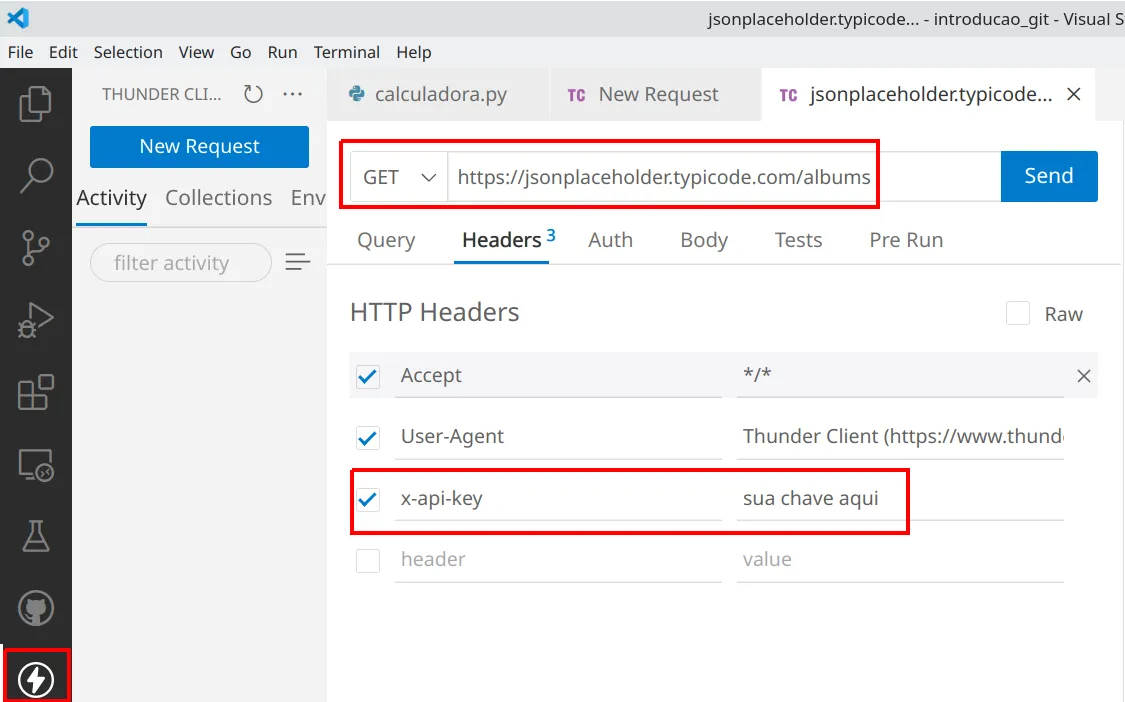
Task: Open the Help menu
Action: (414, 52)
